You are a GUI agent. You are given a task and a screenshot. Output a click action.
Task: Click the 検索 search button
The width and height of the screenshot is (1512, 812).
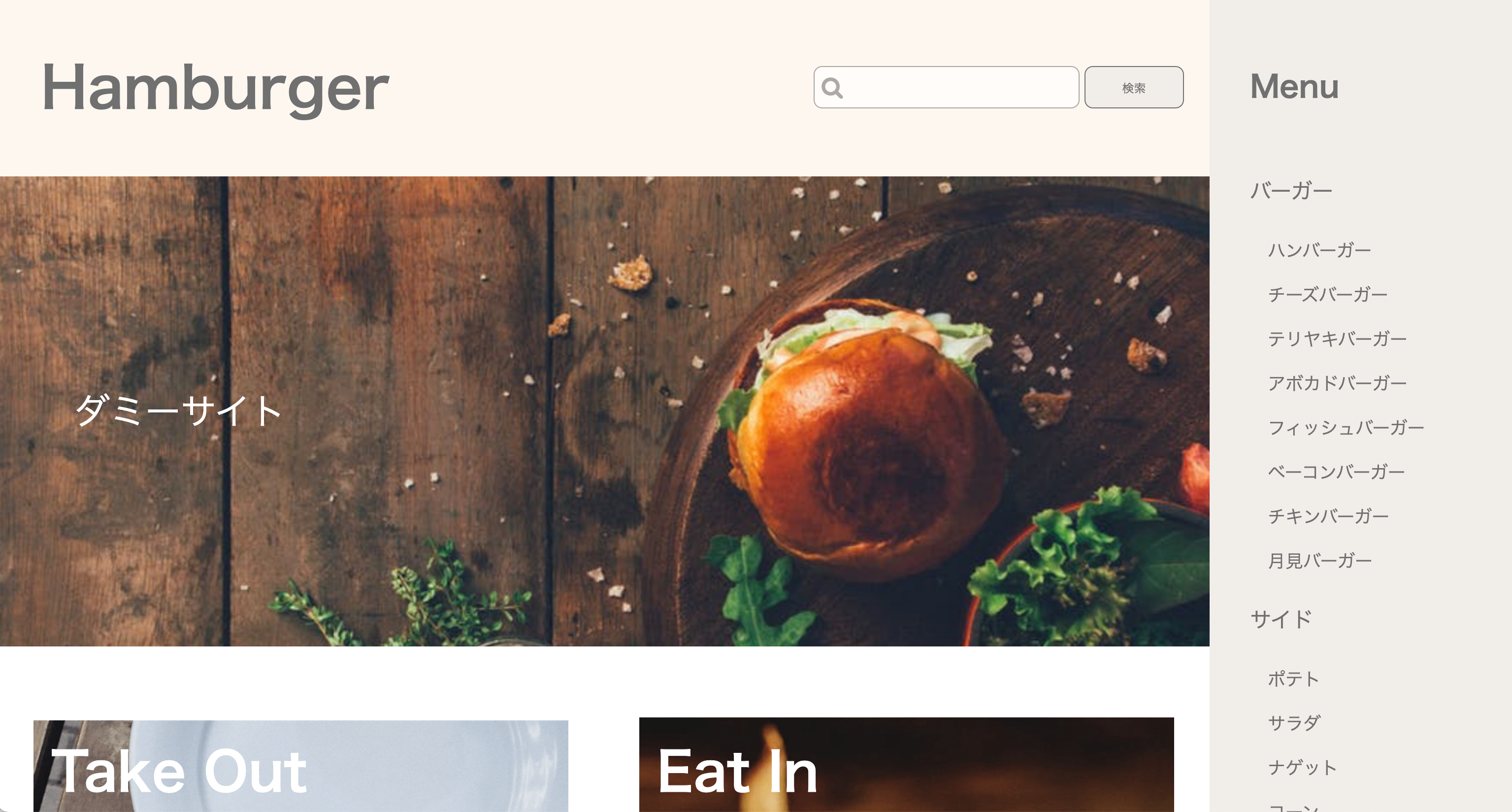[x=1134, y=87]
